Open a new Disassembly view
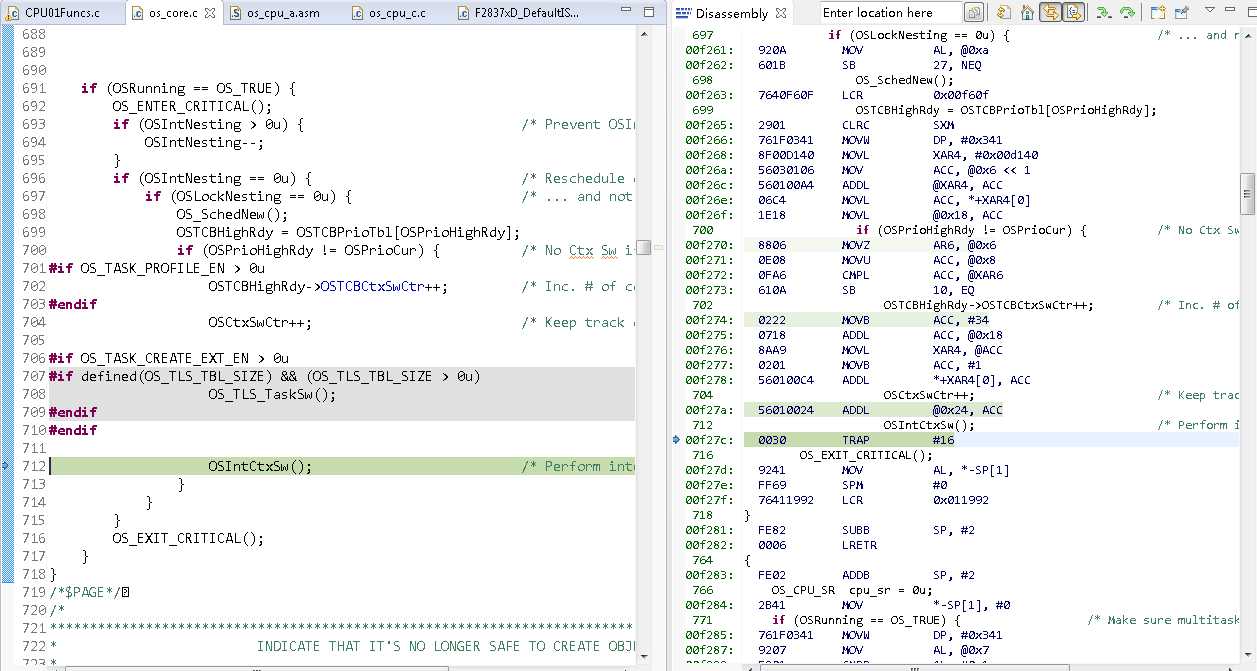The width and height of the screenshot is (1257, 671). pos(1158,13)
